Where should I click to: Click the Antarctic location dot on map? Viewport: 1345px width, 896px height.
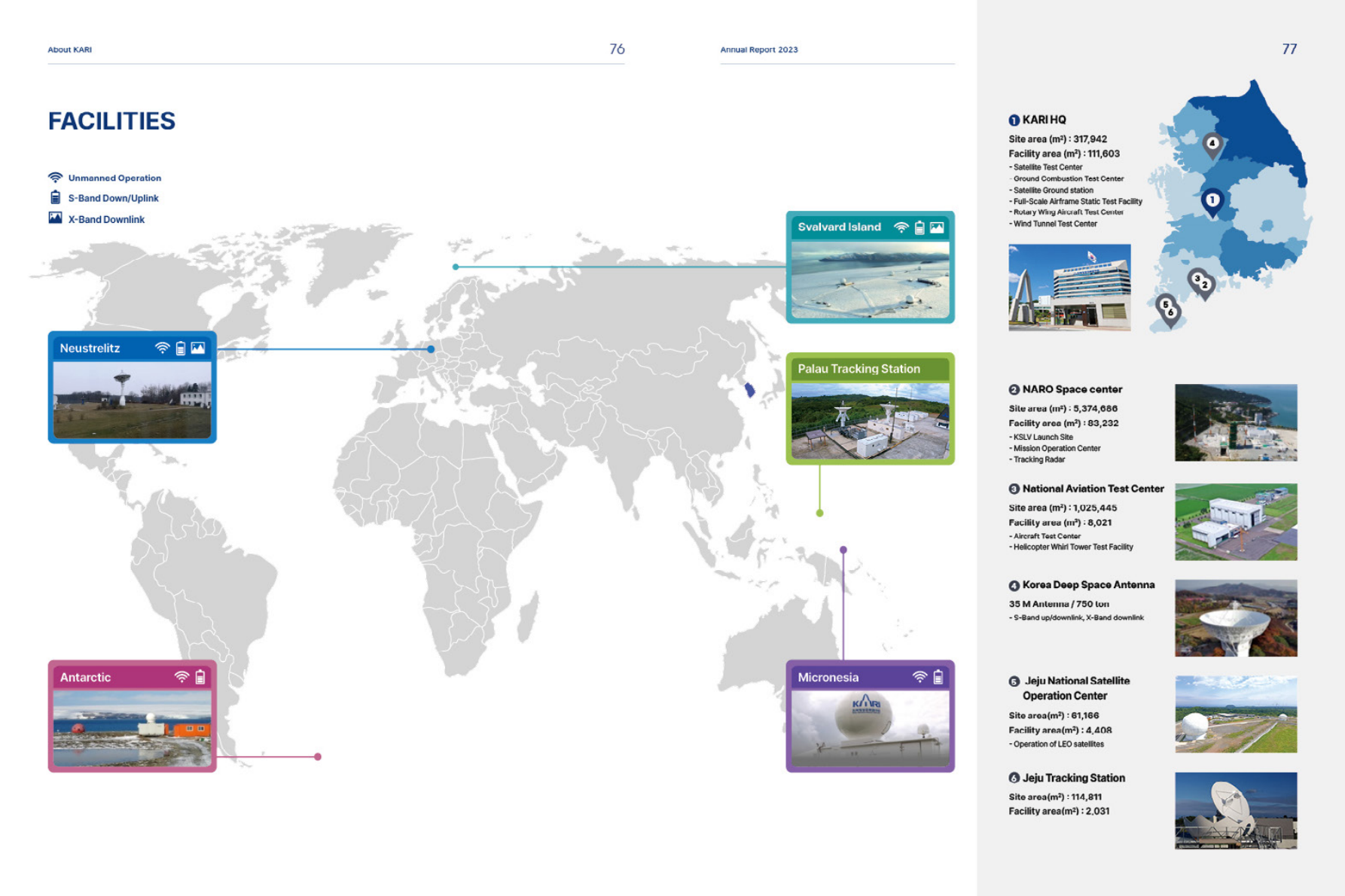318,757
